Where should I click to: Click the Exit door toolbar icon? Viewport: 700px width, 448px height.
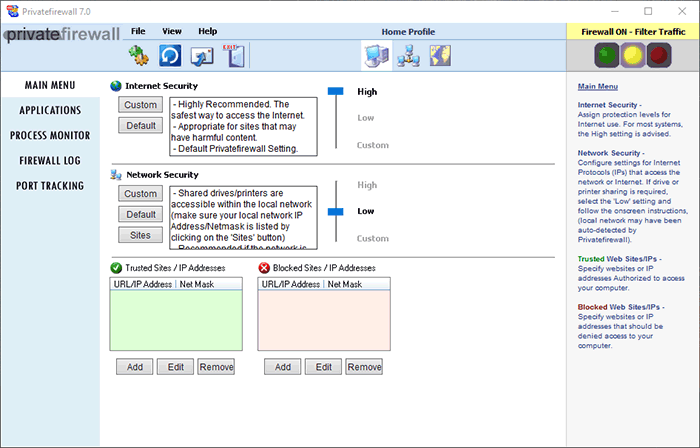click(233, 56)
